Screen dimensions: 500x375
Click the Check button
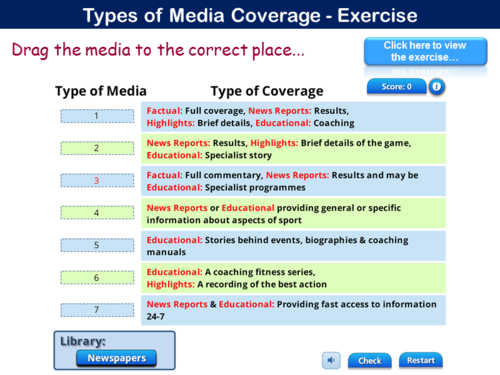pos(370,361)
